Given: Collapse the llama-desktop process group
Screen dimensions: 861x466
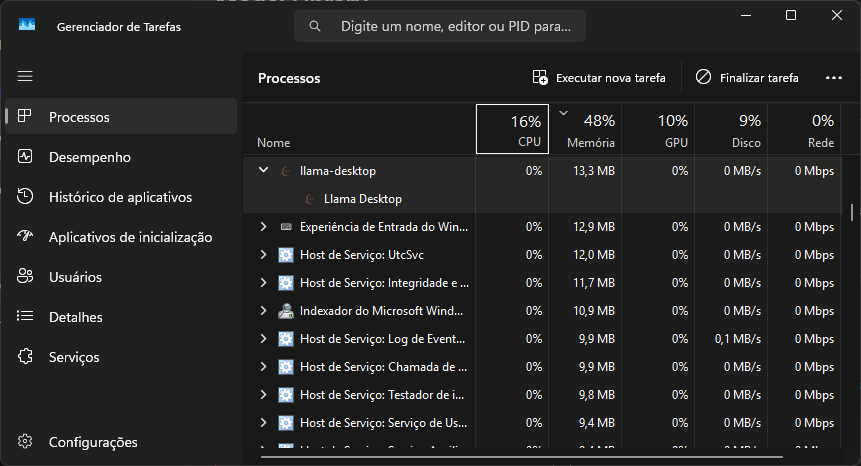Looking at the screenshot, I should coord(264,170).
